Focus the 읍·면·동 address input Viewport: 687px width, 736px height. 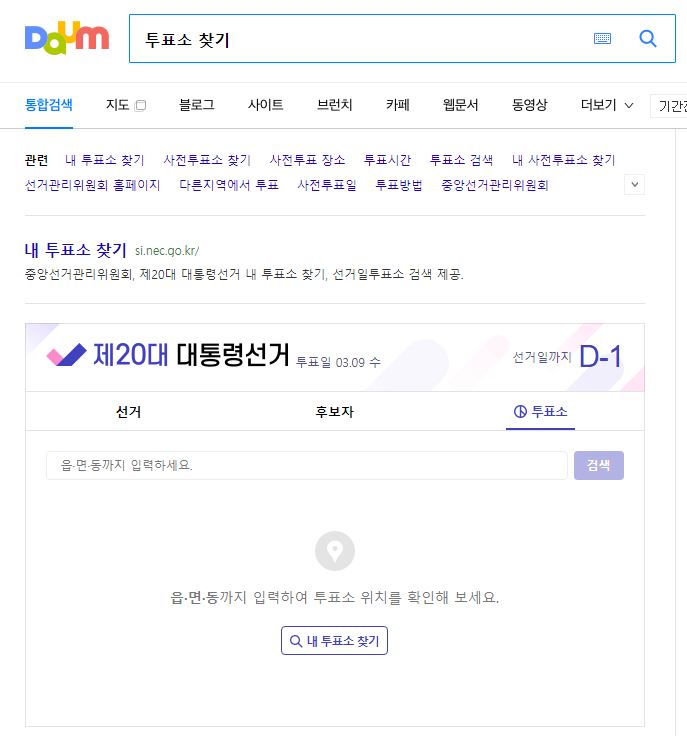tap(307, 465)
